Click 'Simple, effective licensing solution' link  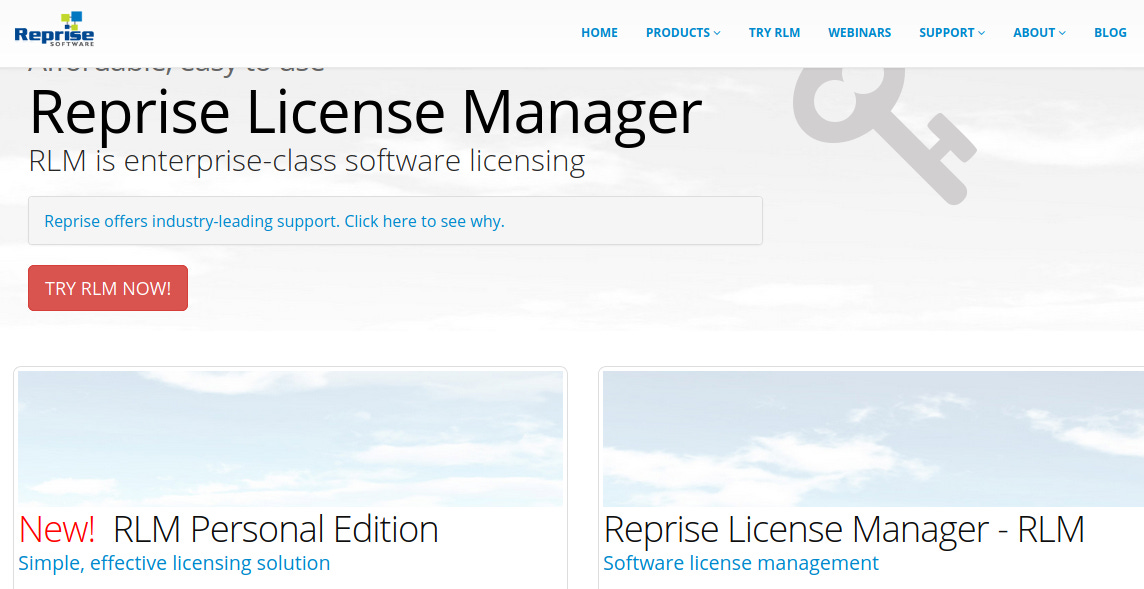(174, 563)
